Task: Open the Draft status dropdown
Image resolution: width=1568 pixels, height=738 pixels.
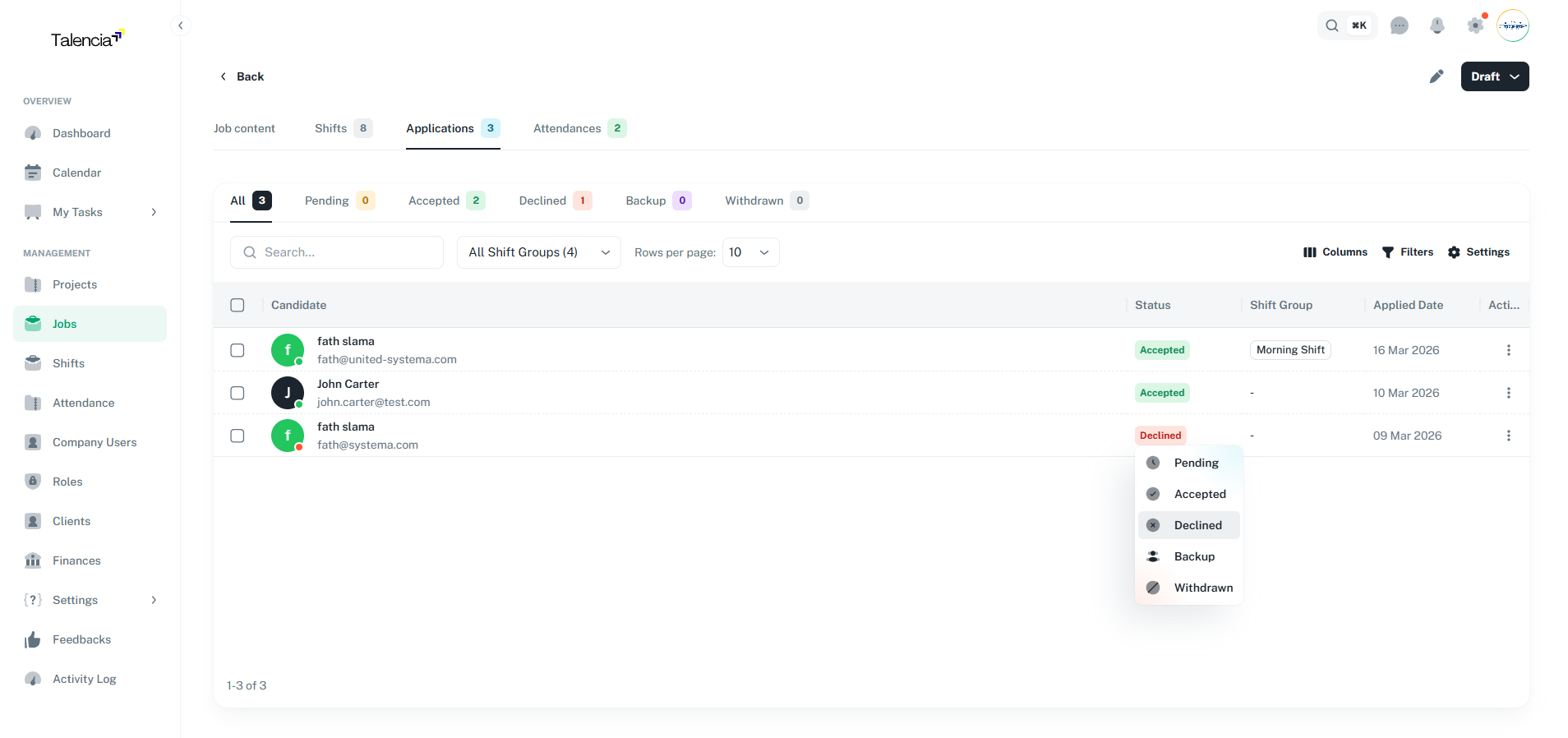Action: point(1494,76)
